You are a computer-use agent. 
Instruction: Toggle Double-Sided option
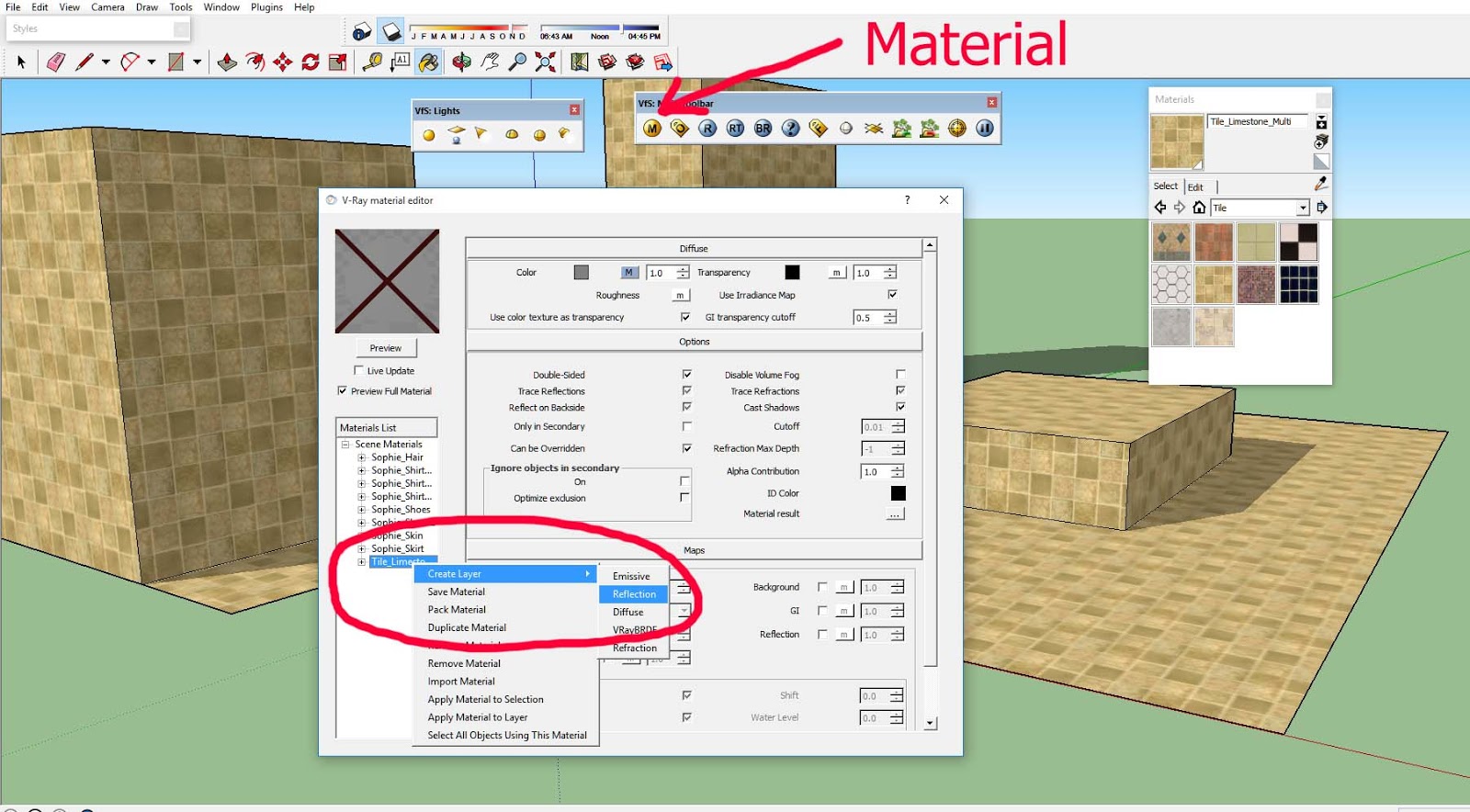[x=687, y=374]
